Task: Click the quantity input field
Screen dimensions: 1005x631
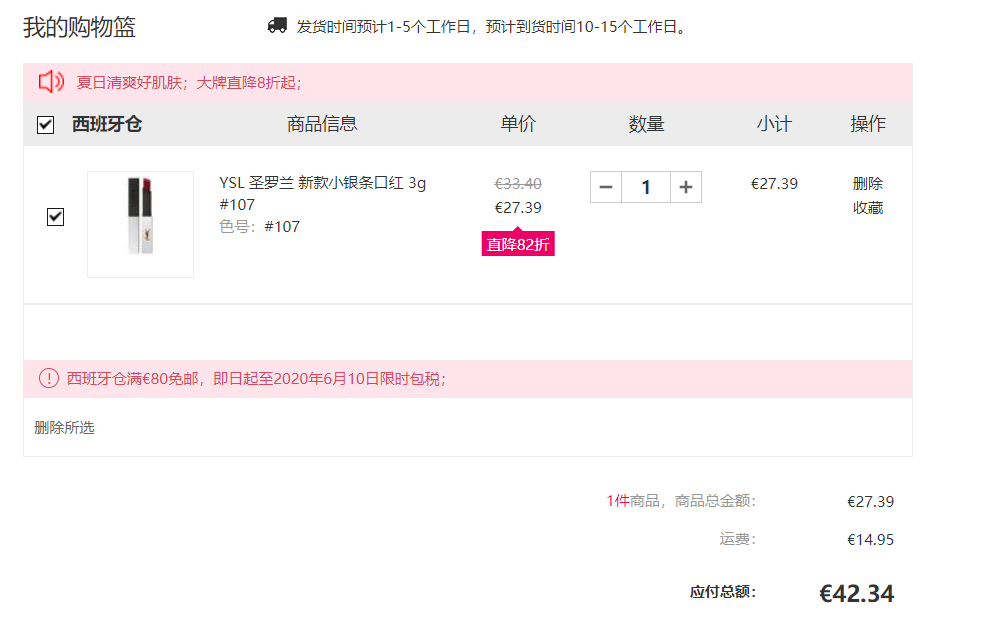Action: [x=646, y=187]
